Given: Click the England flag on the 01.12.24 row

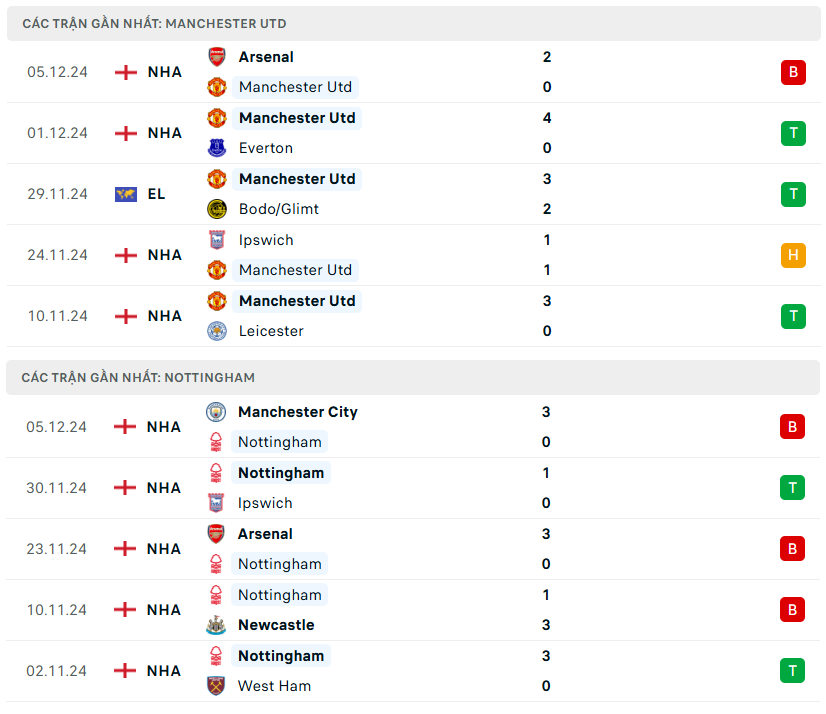Looking at the screenshot, I should [125, 133].
